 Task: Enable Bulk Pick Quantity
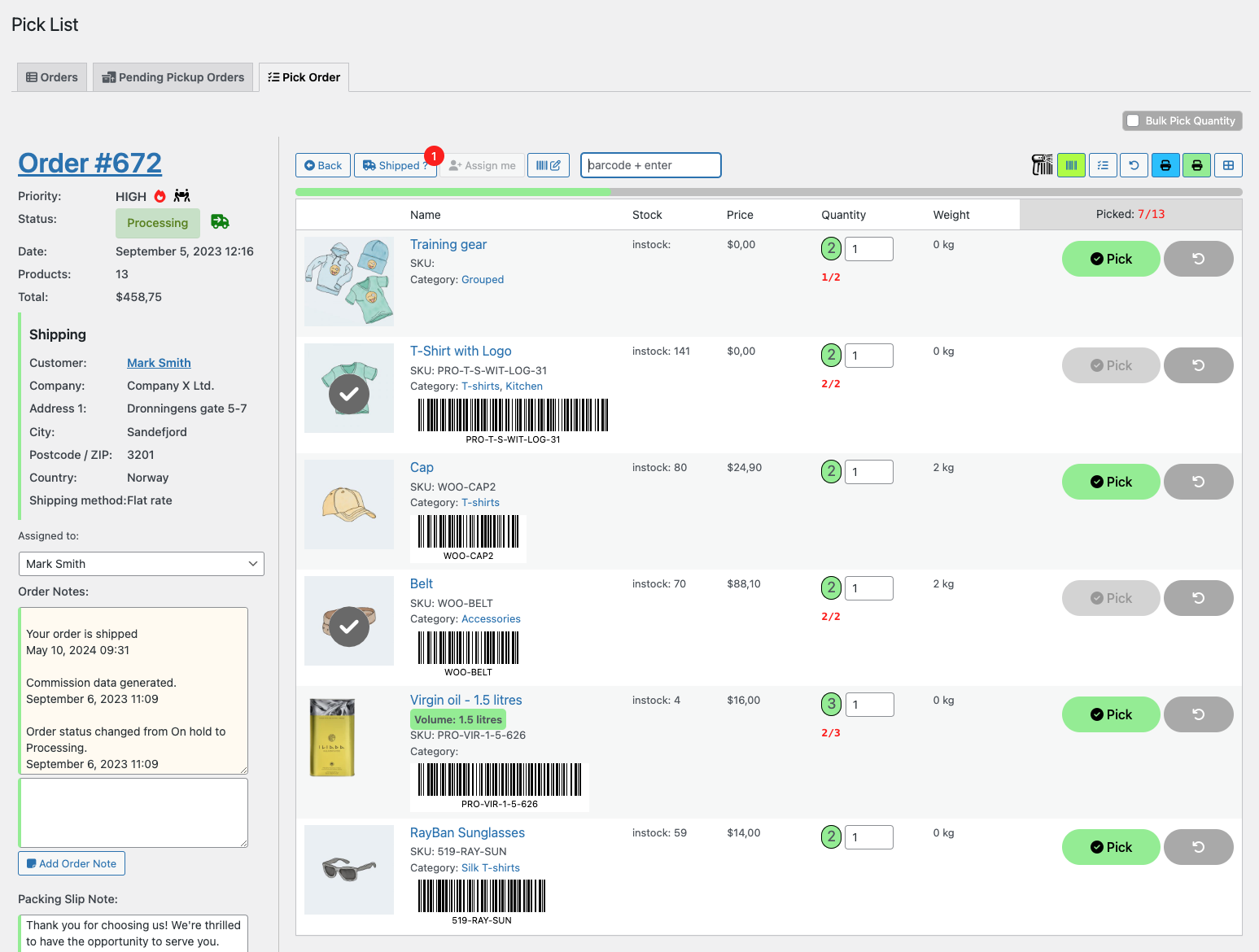pyautogui.click(x=1134, y=120)
